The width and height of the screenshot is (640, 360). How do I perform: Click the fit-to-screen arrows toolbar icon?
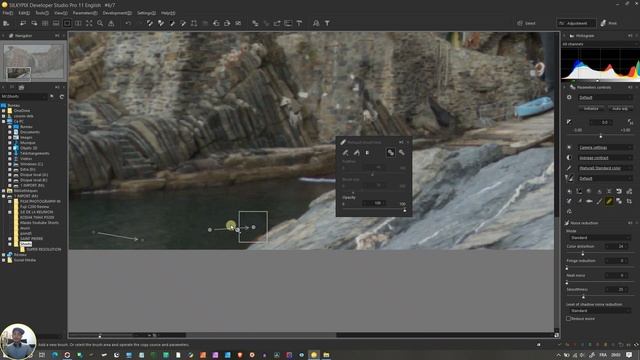(x=89, y=23)
